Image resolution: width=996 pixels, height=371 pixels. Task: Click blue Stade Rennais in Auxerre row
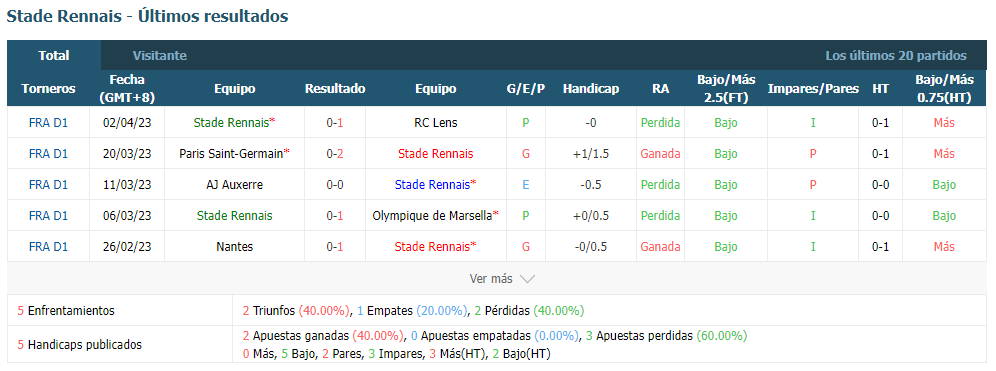pos(435,185)
